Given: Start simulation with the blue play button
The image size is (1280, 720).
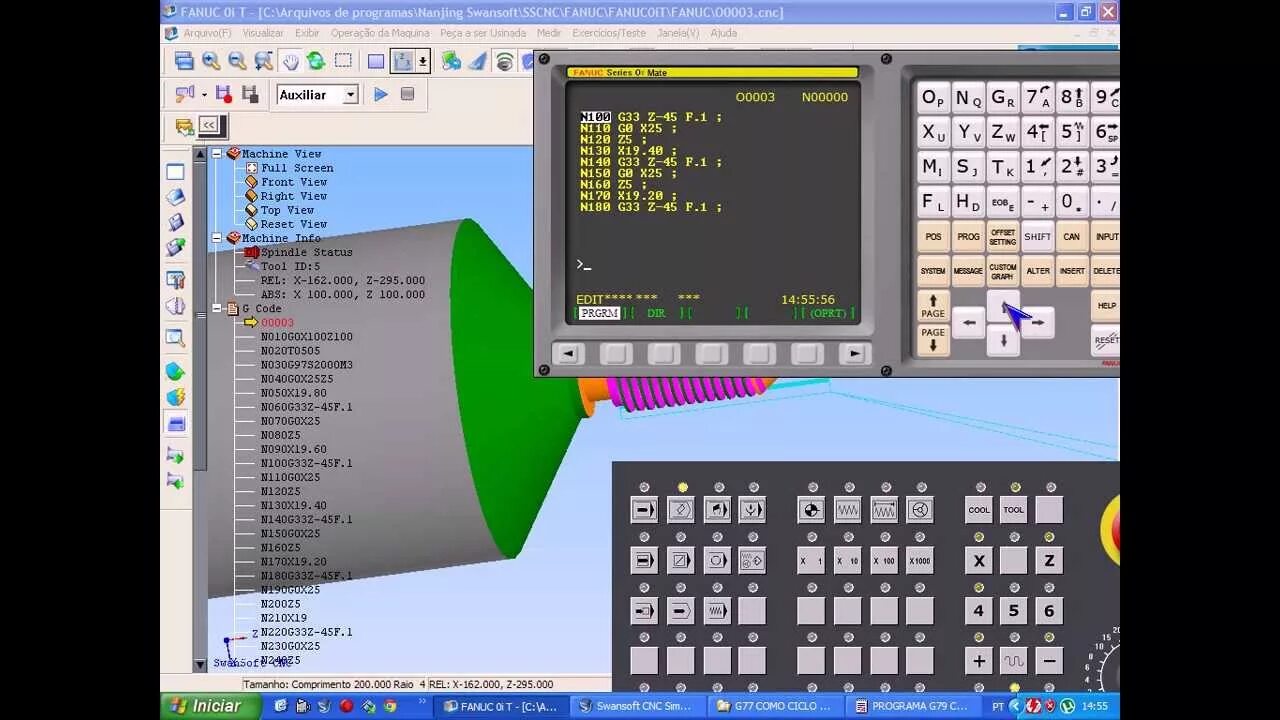Looking at the screenshot, I should [381, 94].
